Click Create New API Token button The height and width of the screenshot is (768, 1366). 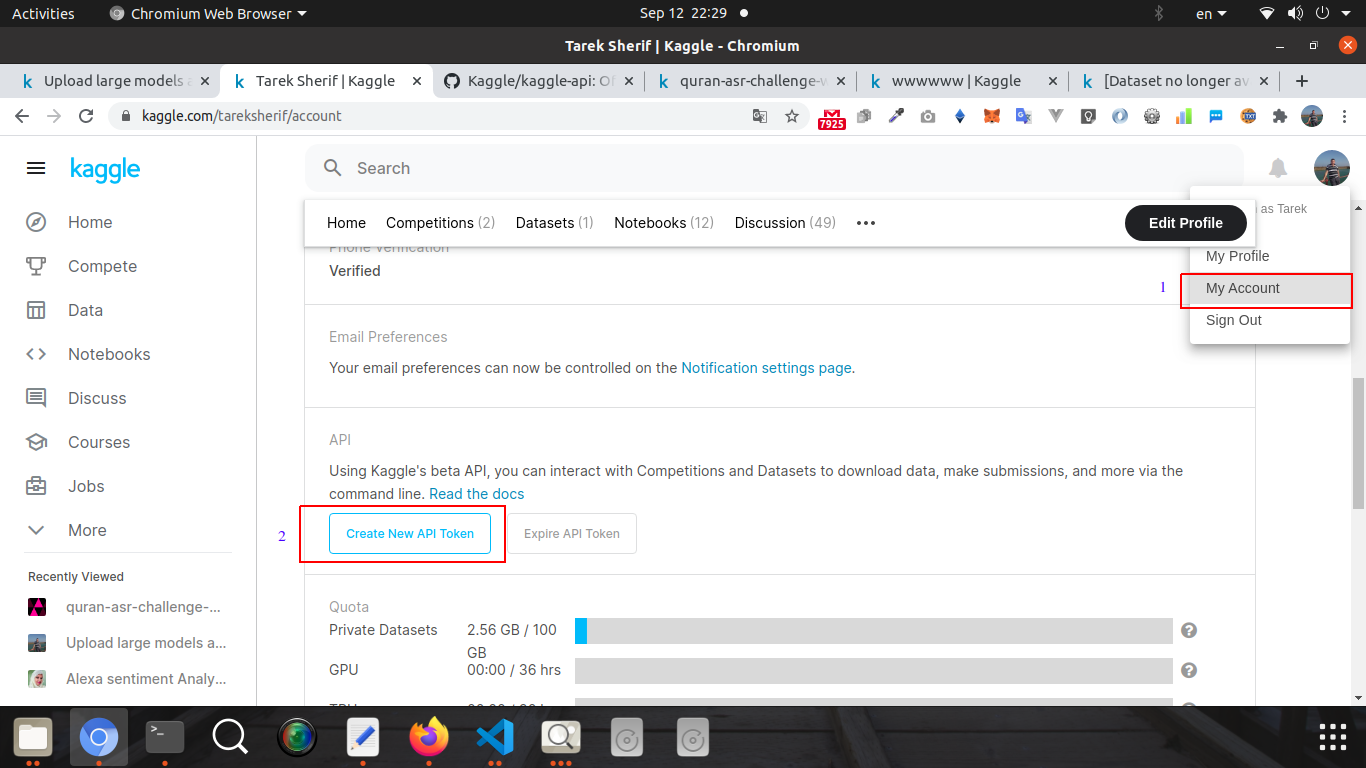(410, 534)
